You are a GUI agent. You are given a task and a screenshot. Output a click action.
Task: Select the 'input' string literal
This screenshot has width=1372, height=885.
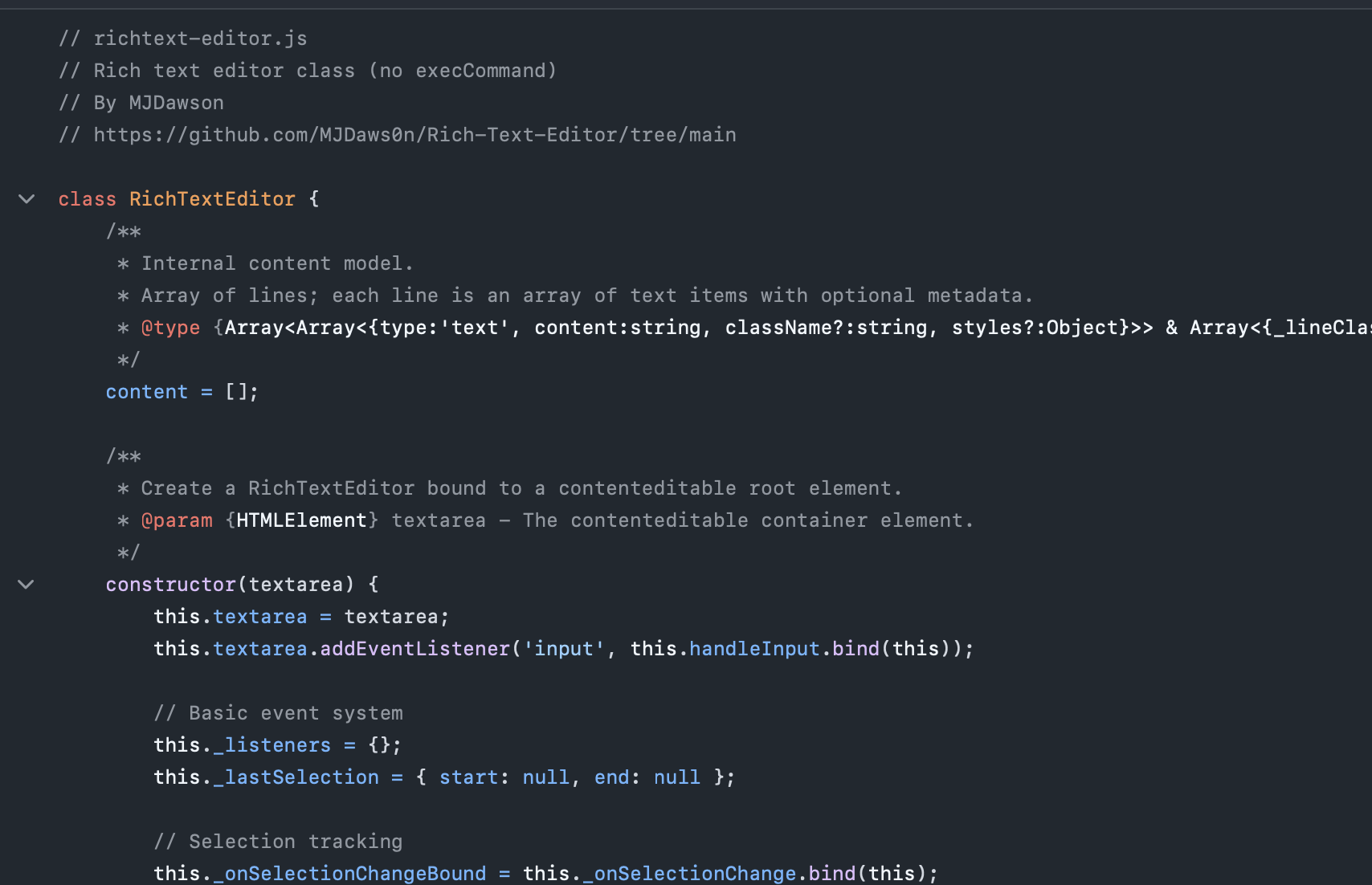tap(566, 648)
